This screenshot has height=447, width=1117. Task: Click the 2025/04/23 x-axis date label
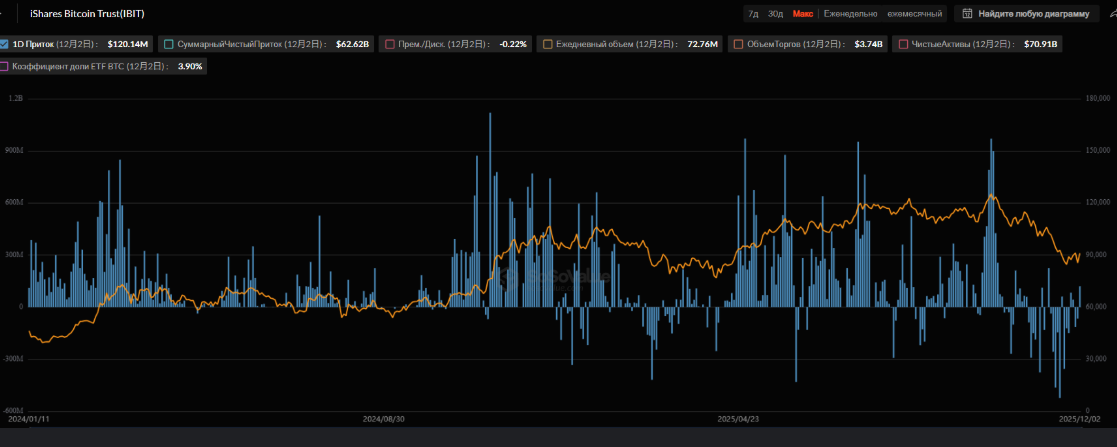pyautogui.click(x=739, y=419)
